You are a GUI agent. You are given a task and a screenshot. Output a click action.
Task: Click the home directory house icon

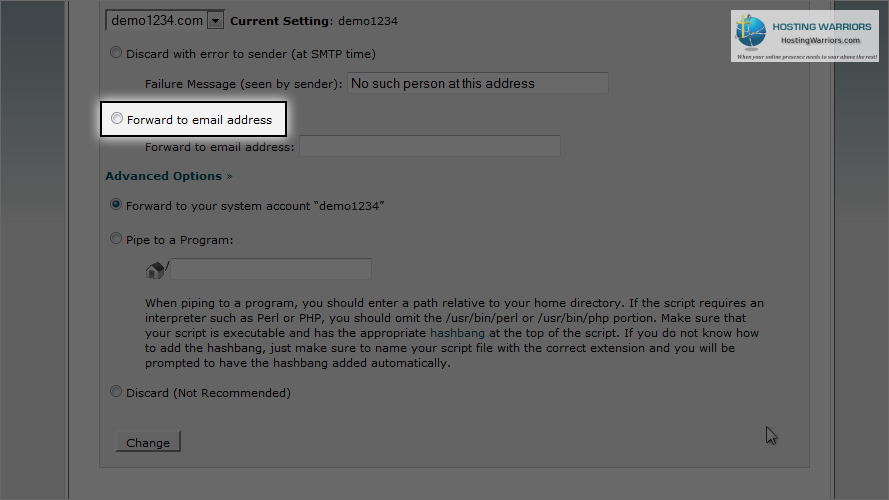[x=155, y=270]
